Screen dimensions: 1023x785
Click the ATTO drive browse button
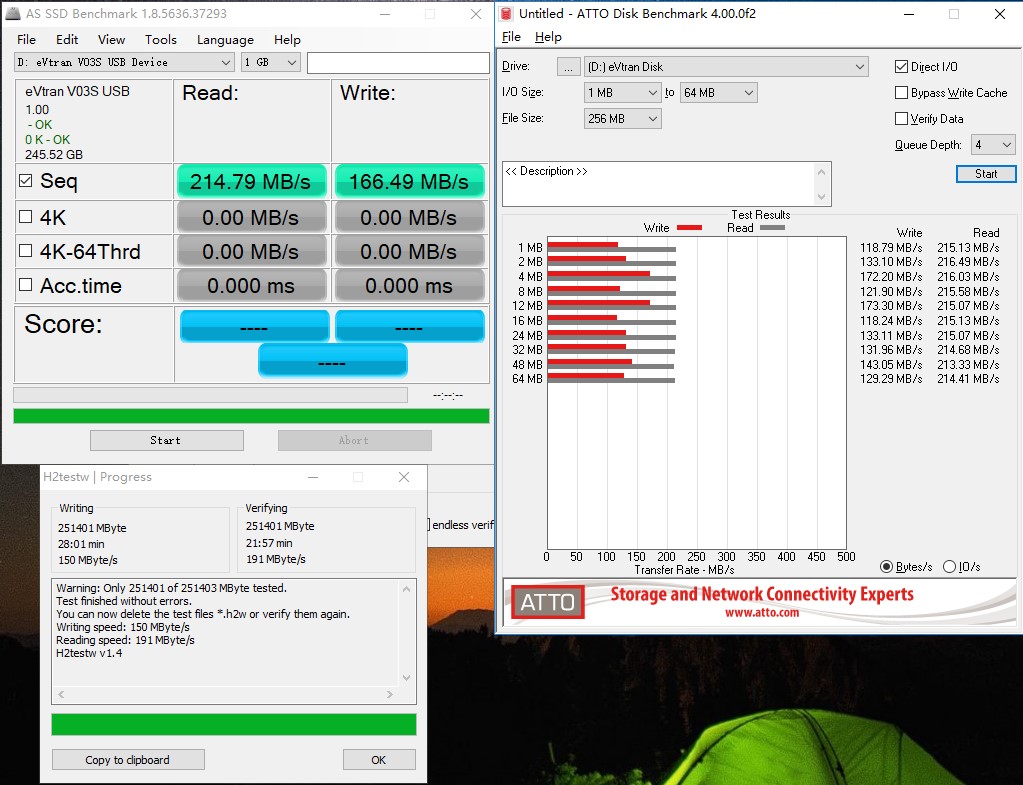[x=568, y=67]
